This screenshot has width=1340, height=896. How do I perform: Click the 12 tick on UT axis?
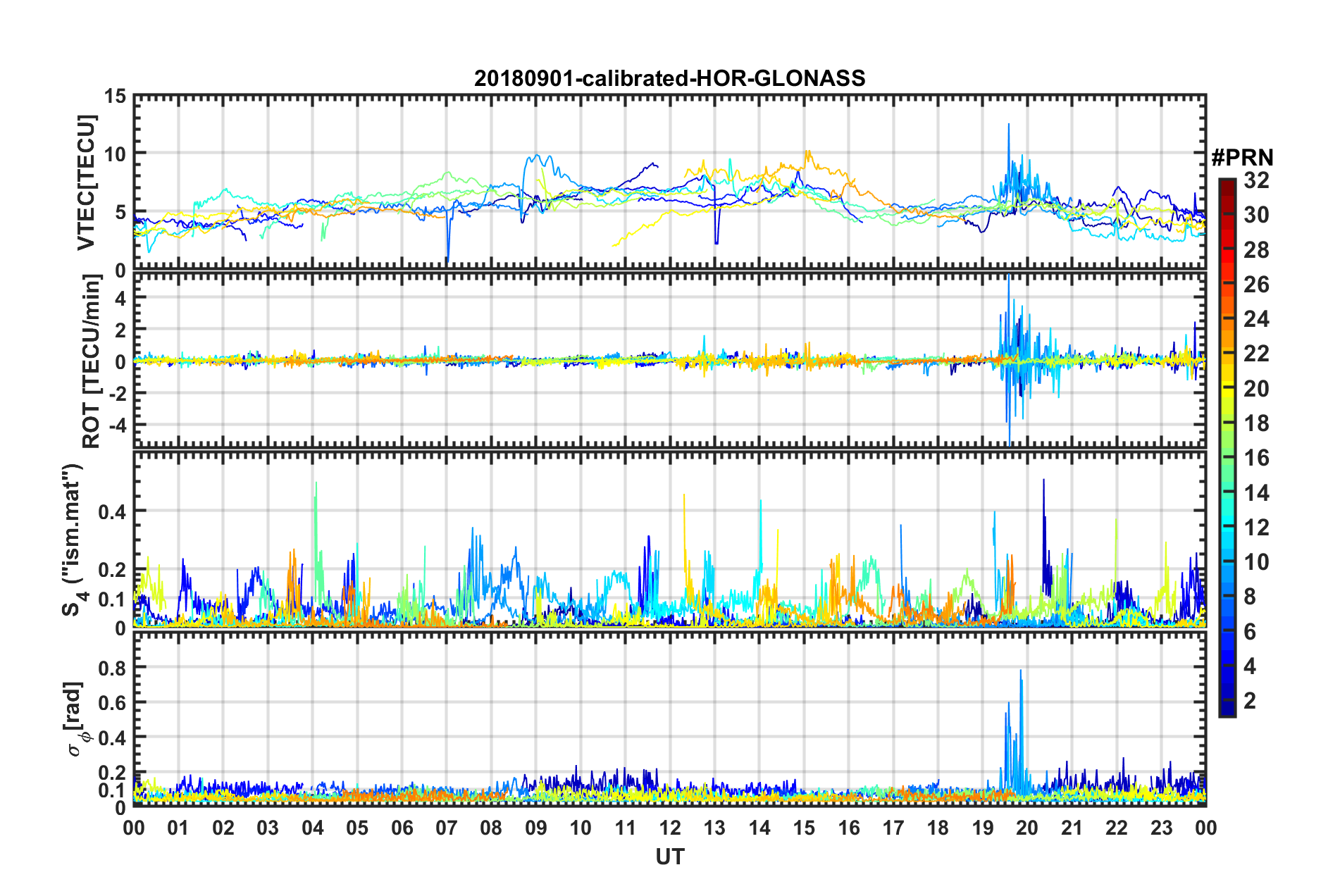coord(670,828)
